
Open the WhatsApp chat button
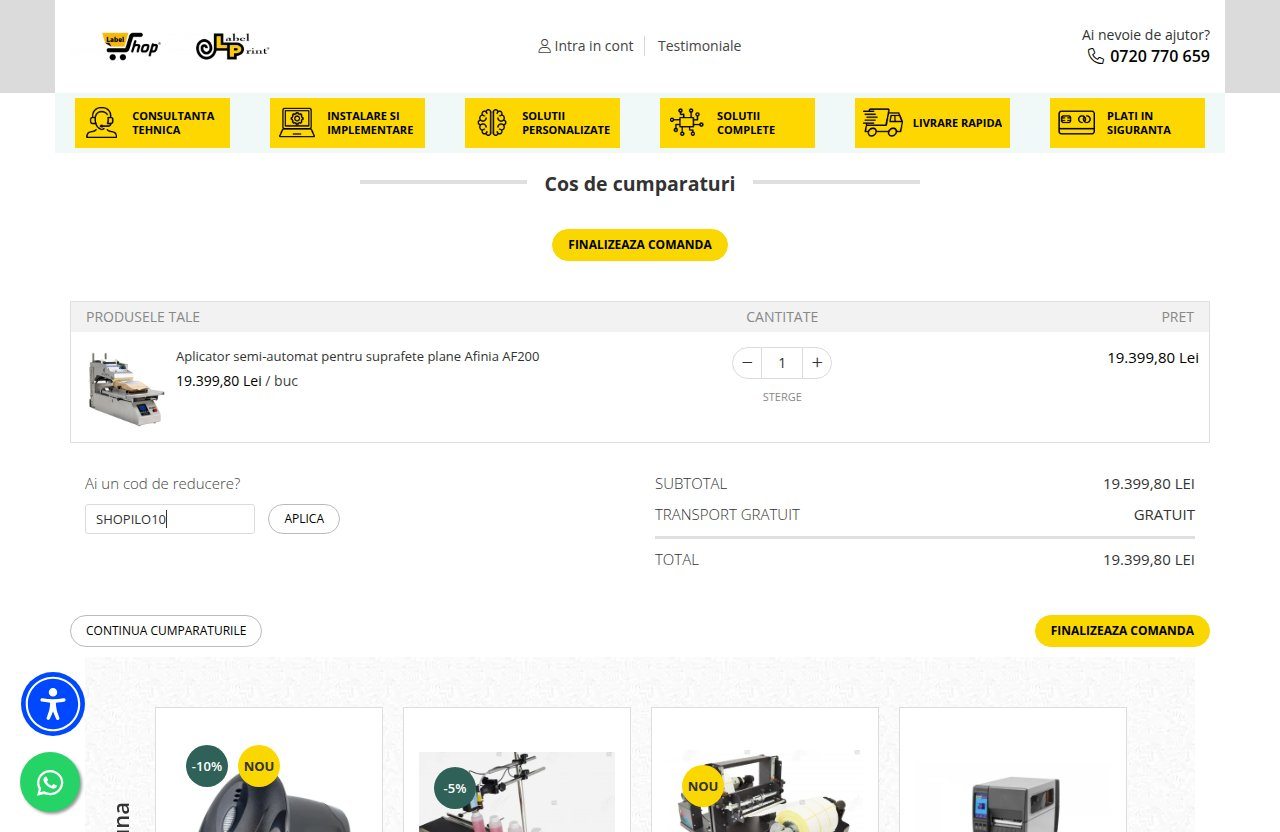pos(50,782)
